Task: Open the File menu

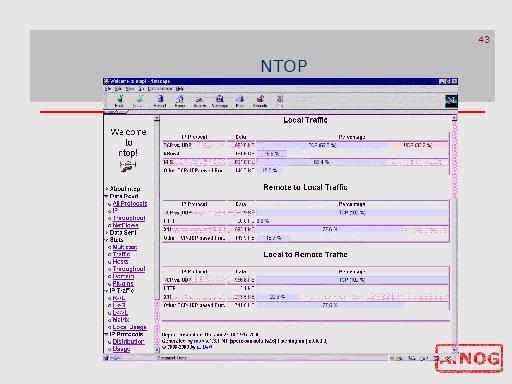Action: click(108, 89)
